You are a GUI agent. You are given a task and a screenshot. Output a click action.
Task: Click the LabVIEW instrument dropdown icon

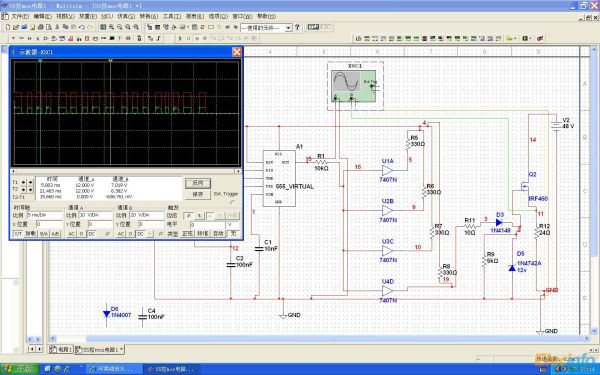[x=525, y=38]
